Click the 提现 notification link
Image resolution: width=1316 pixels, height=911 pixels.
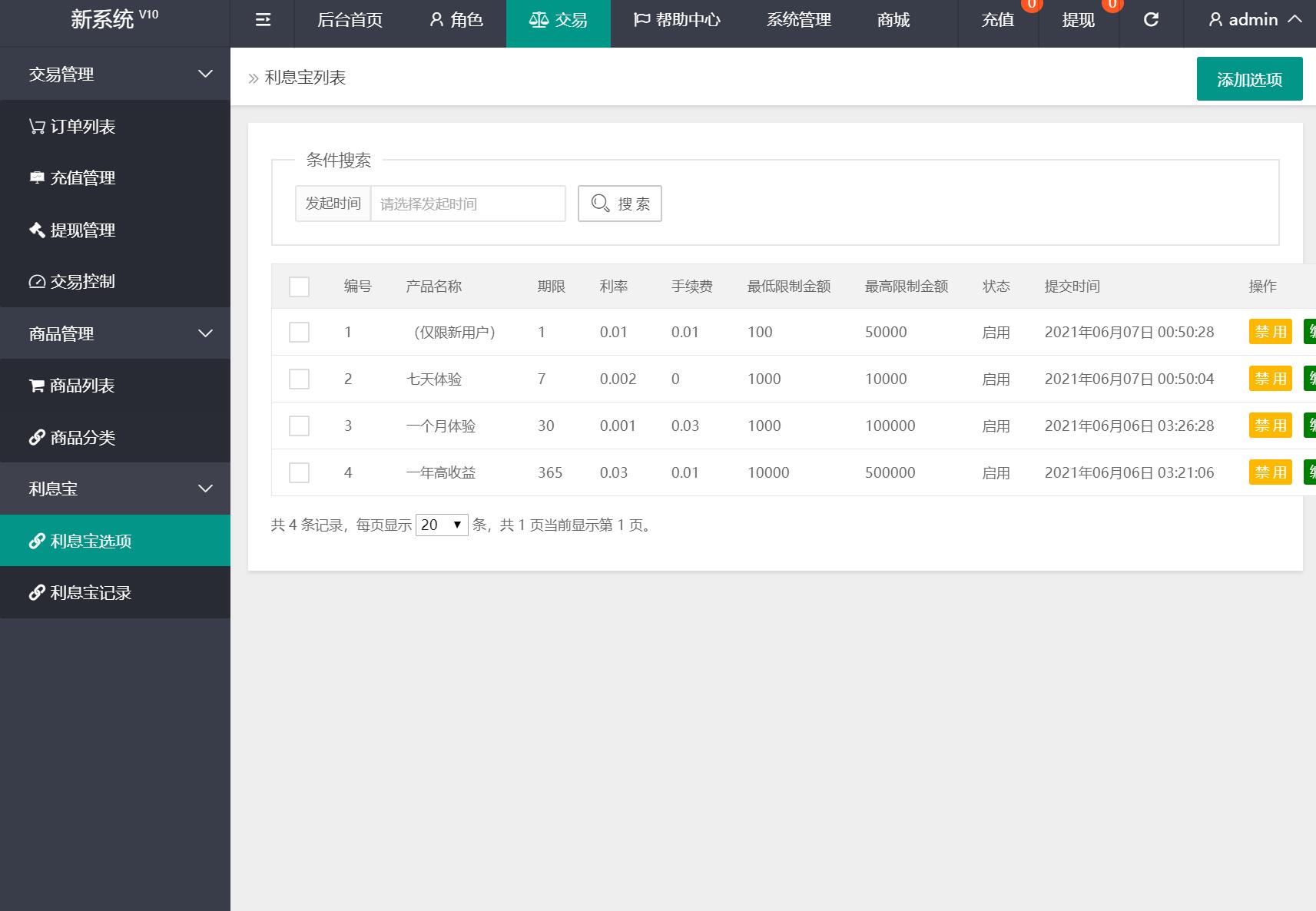tap(1079, 20)
